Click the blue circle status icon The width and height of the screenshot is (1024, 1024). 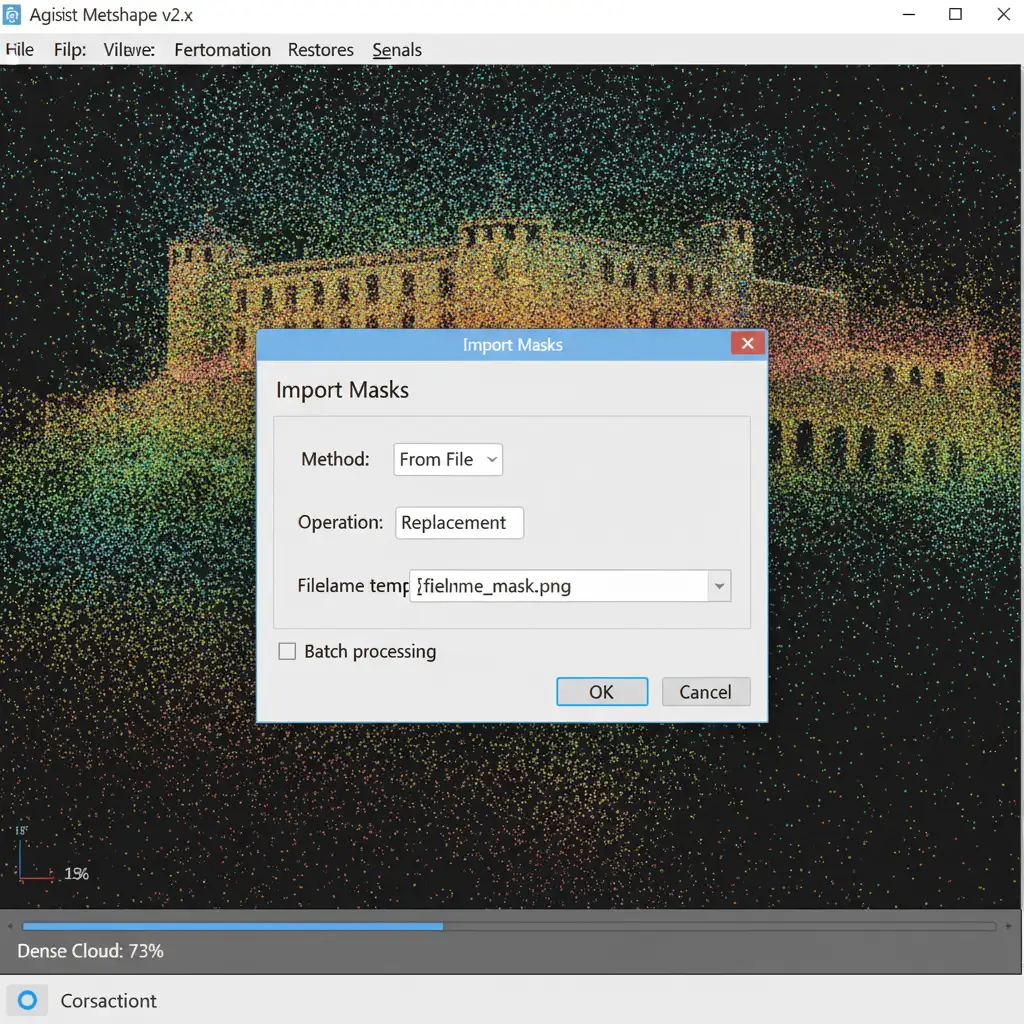click(27, 1000)
